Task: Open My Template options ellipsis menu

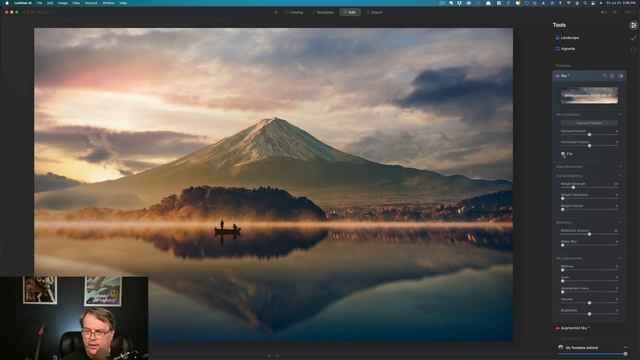Action: (x=626, y=347)
